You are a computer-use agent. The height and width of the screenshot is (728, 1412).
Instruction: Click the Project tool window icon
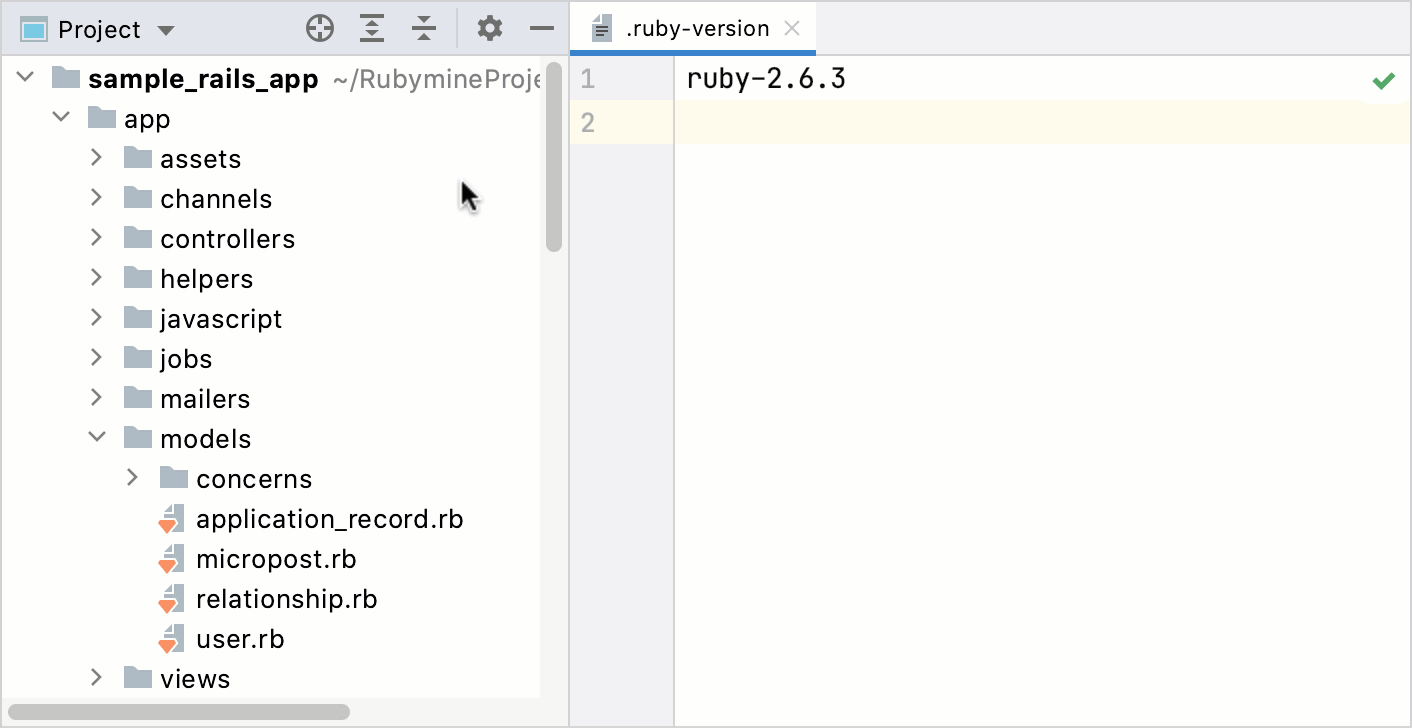click(x=33, y=29)
